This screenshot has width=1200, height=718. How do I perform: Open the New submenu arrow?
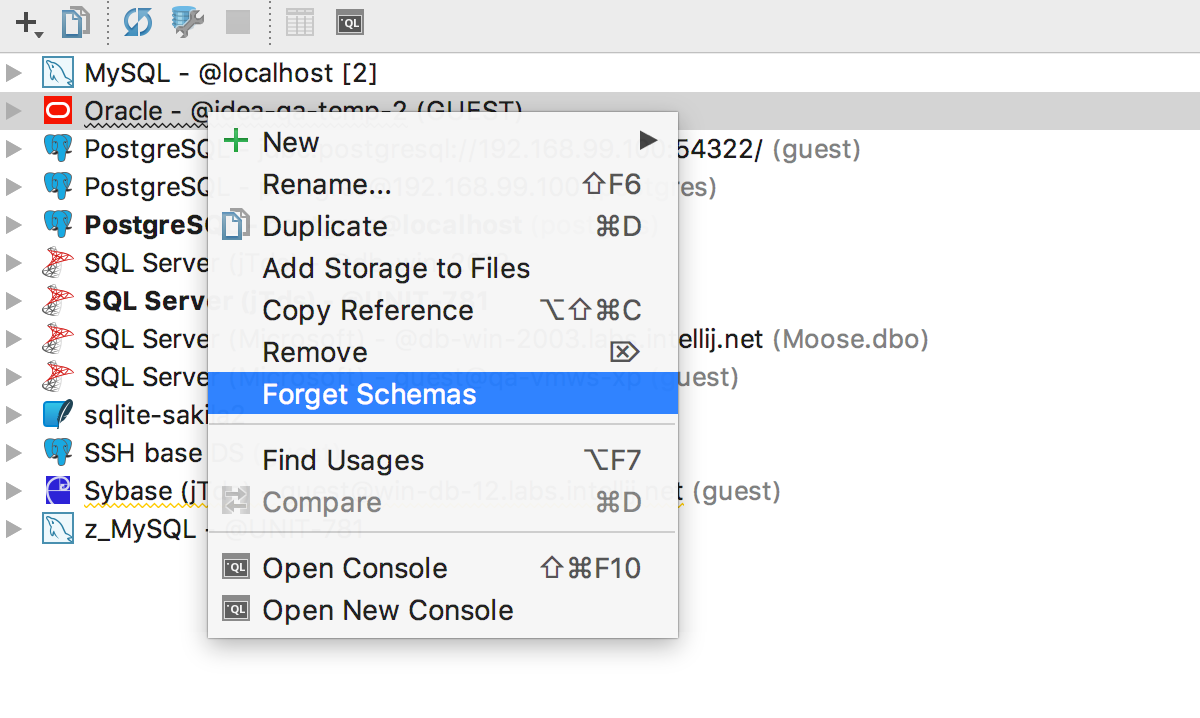pos(648,139)
